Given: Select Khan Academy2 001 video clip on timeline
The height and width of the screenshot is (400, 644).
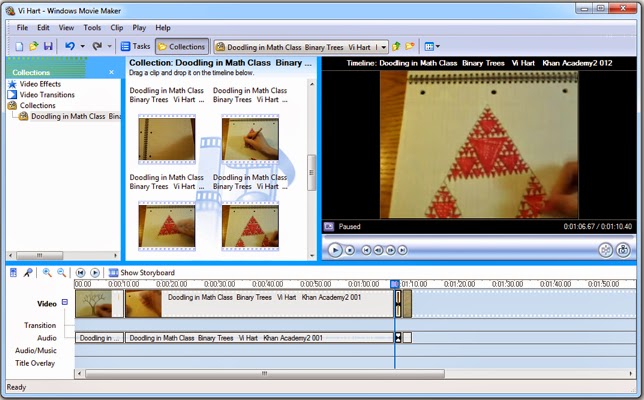Looking at the screenshot, I should (x=259, y=304).
